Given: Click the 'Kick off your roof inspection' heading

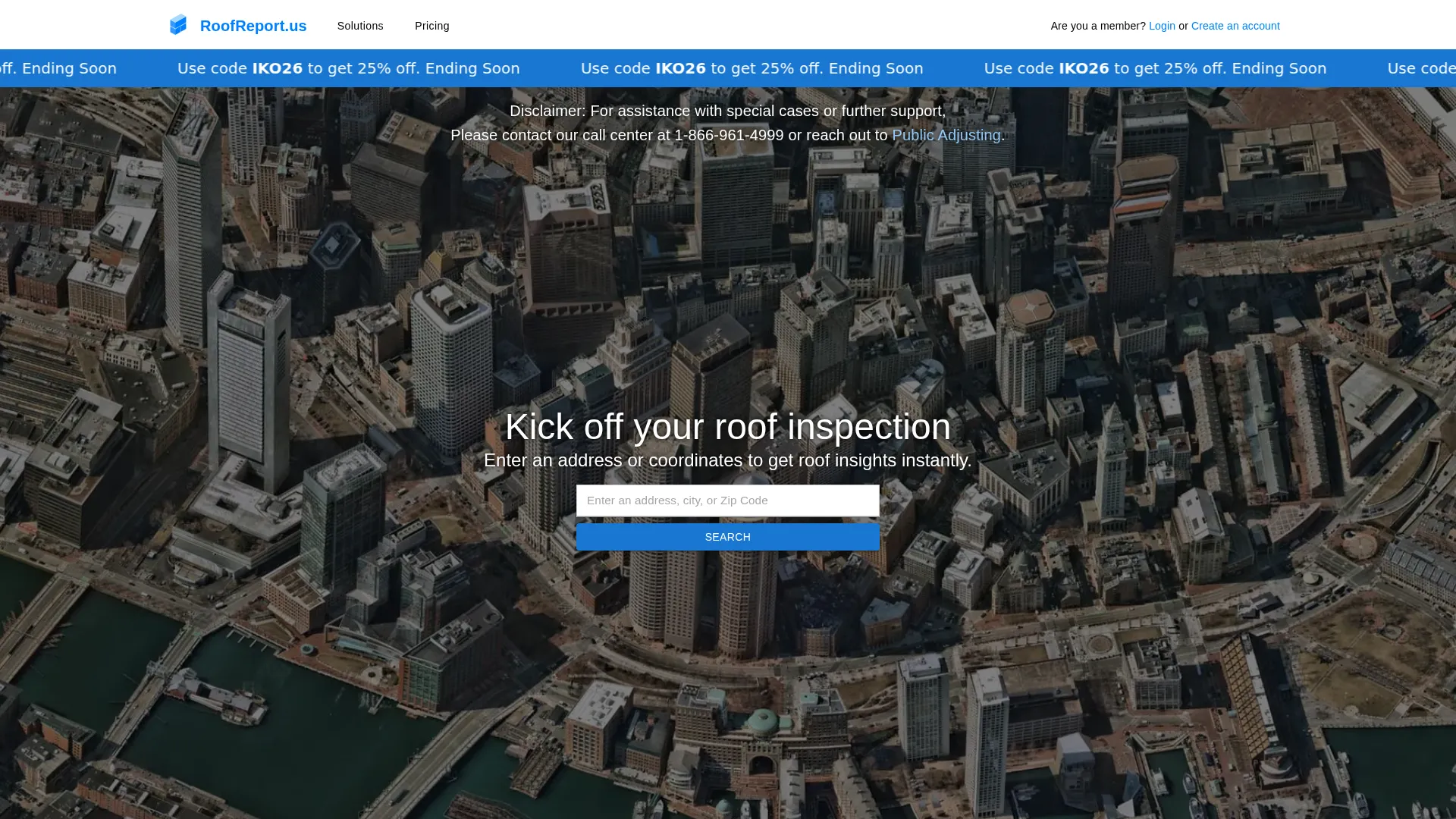Looking at the screenshot, I should pyautogui.click(x=728, y=426).
